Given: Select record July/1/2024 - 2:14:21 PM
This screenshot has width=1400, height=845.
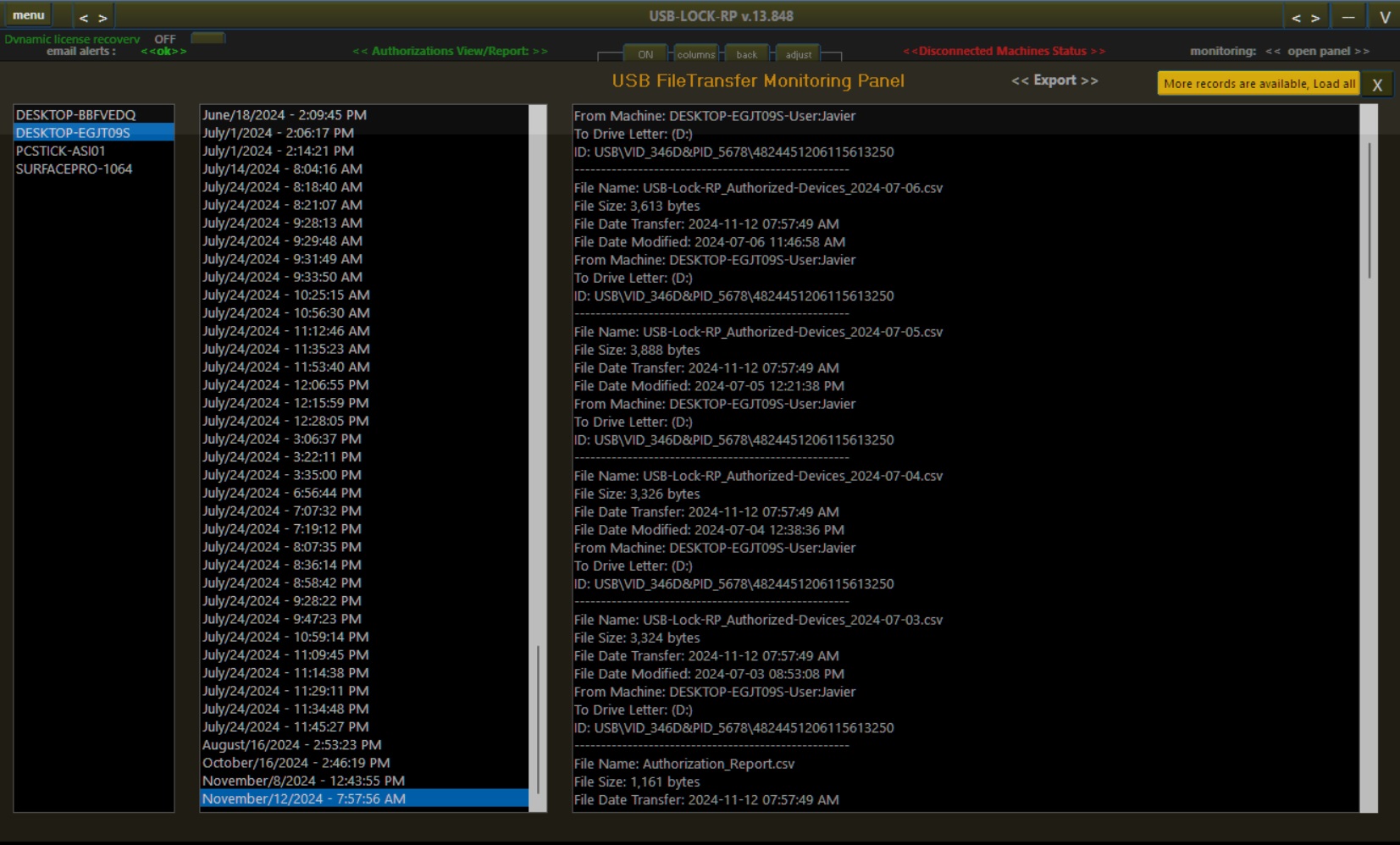Looking at the screenshot, I should click(x=364, y=151).
